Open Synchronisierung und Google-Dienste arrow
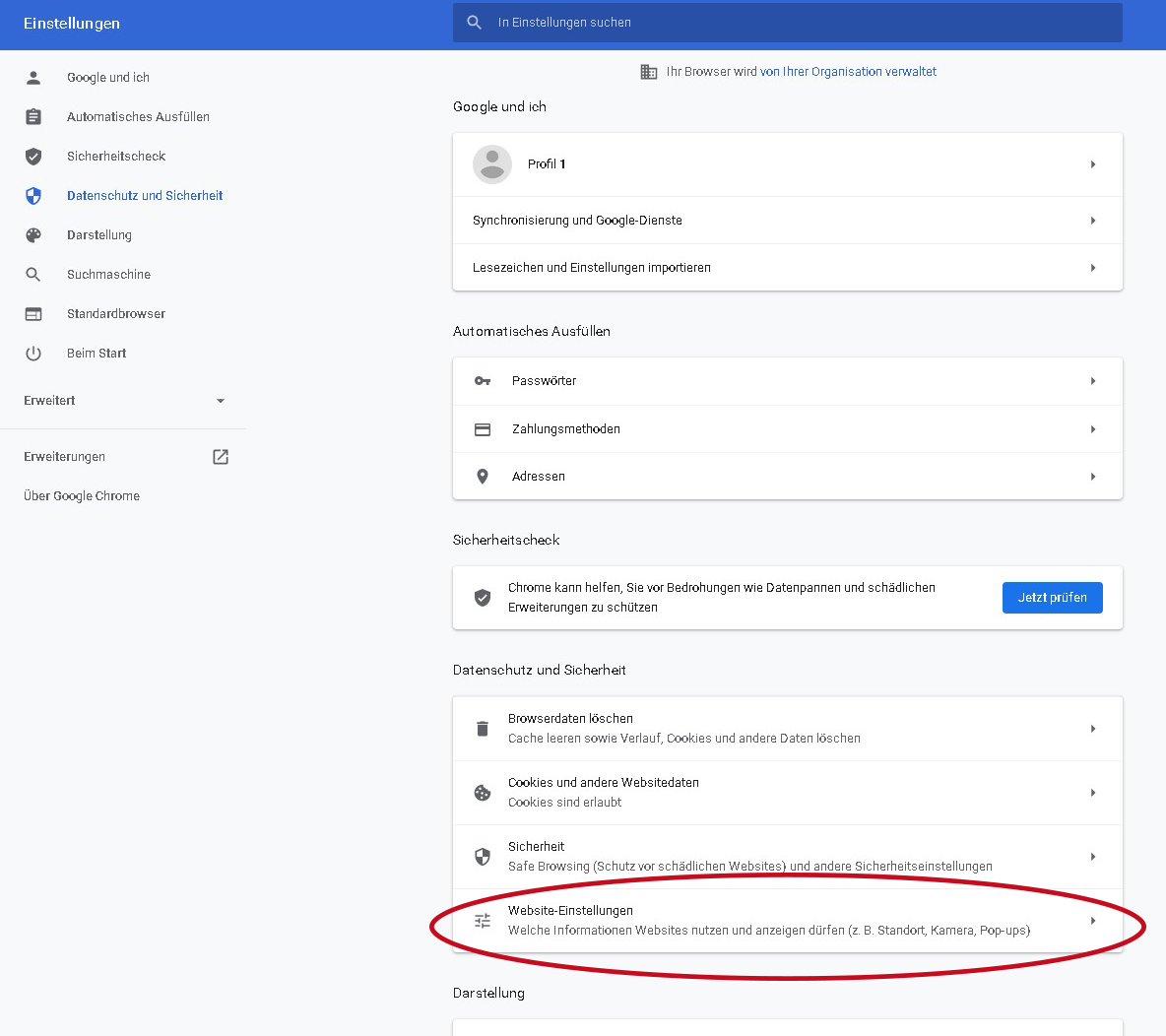This screenshot has width=1166, height=1036. click(1093, 221)
